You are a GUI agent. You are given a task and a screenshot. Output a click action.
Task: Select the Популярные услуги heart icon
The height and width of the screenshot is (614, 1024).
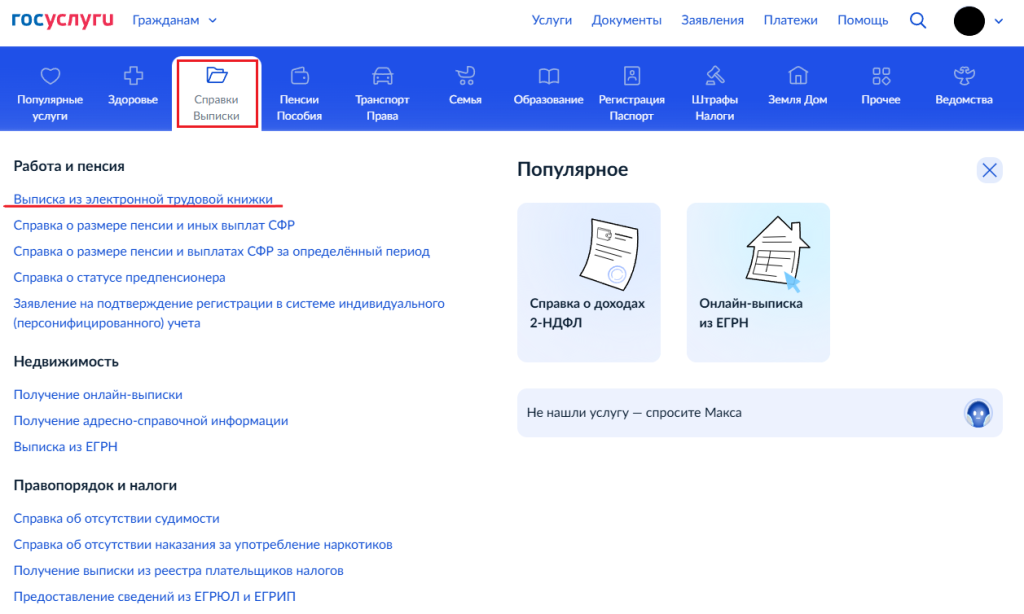click(50, 76)
